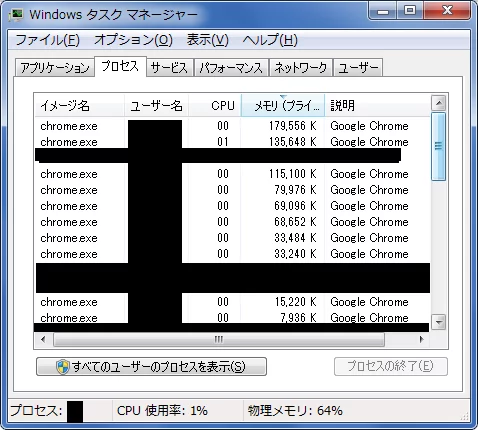Image resolution: width=478 pixels, height=430 pixels.
Task: Select chrome.exe row using 33,240 K
Action: pyautogui.click(x=232, y=254)
